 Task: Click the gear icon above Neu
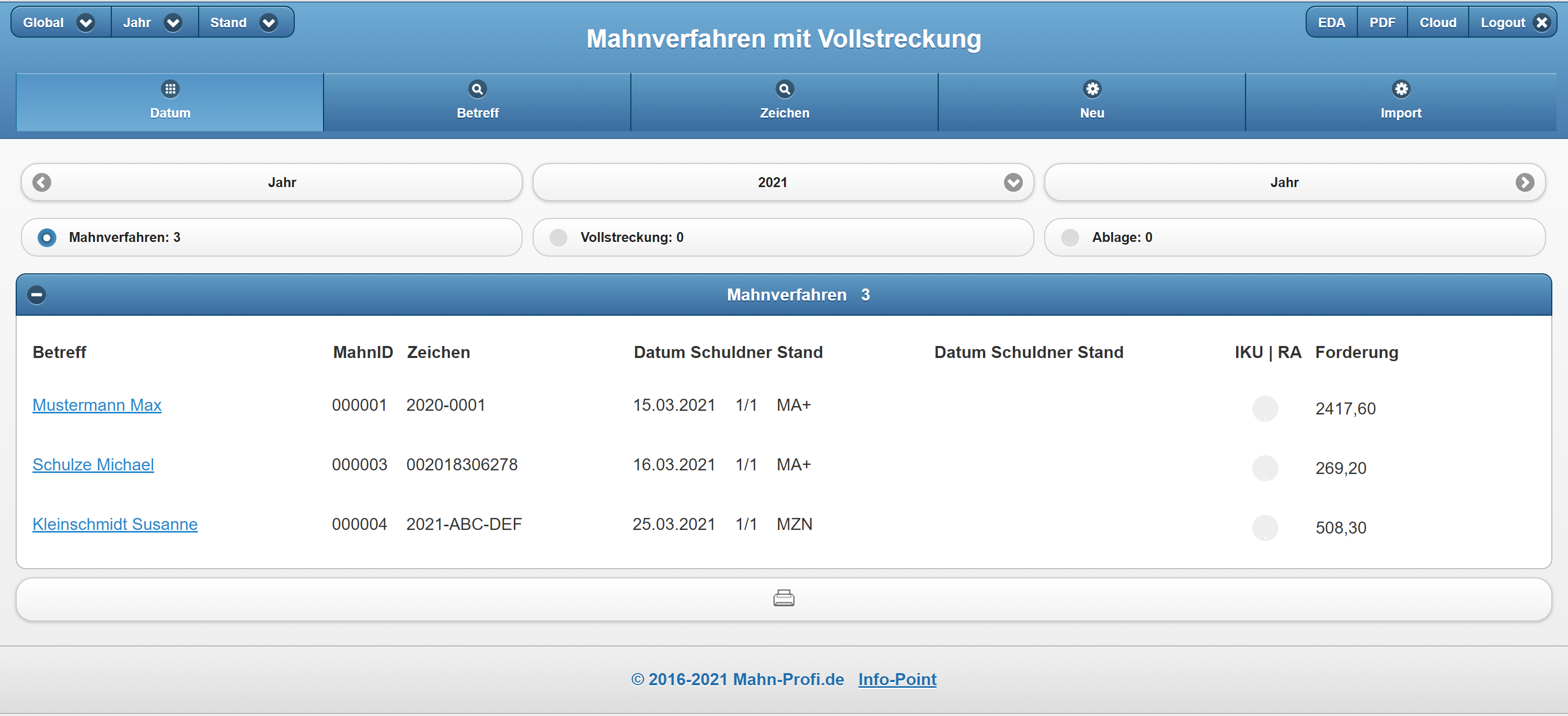[1092, 89]
